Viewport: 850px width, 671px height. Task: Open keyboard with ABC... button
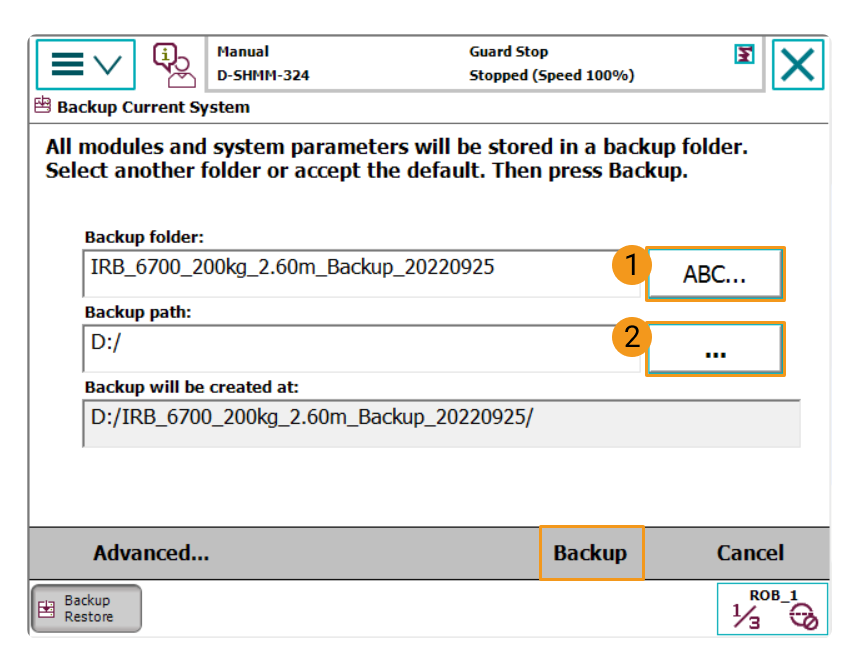715,274
